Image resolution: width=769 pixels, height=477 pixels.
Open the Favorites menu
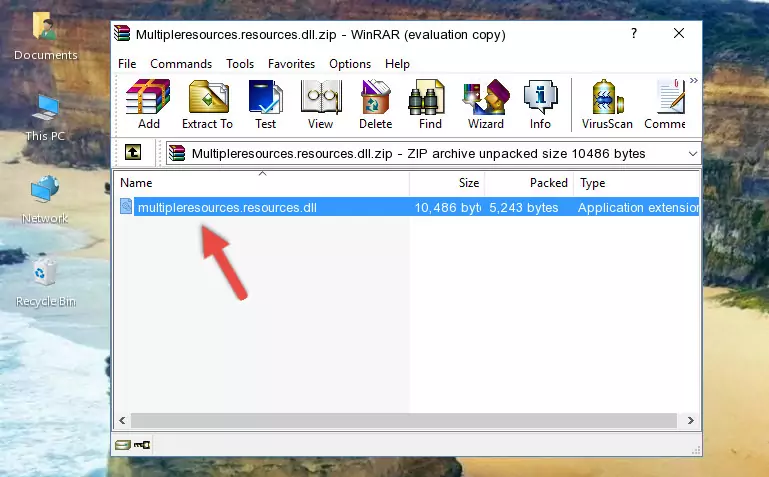point(291,64)
